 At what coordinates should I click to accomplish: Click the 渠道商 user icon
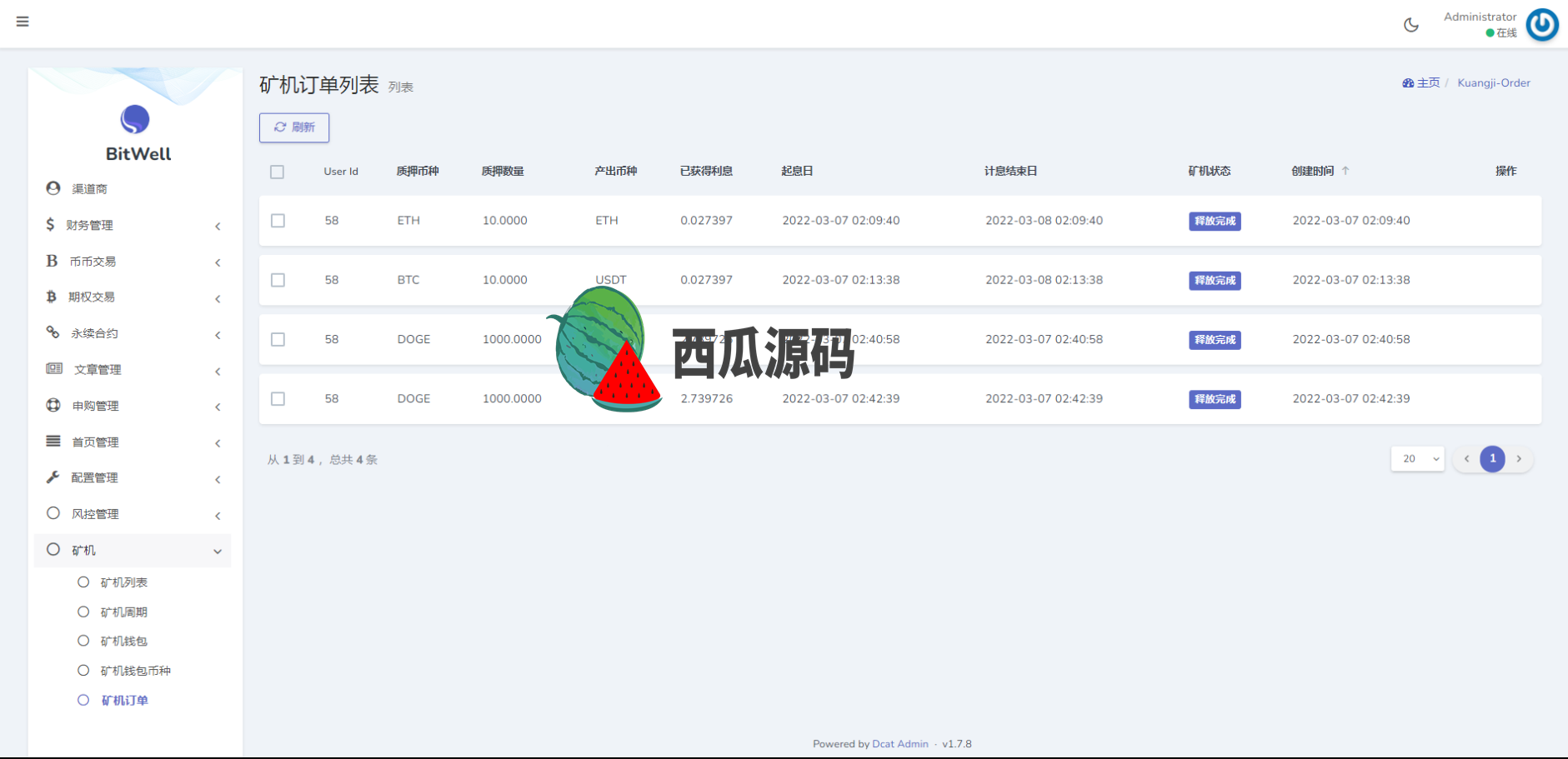pos(53,188)
